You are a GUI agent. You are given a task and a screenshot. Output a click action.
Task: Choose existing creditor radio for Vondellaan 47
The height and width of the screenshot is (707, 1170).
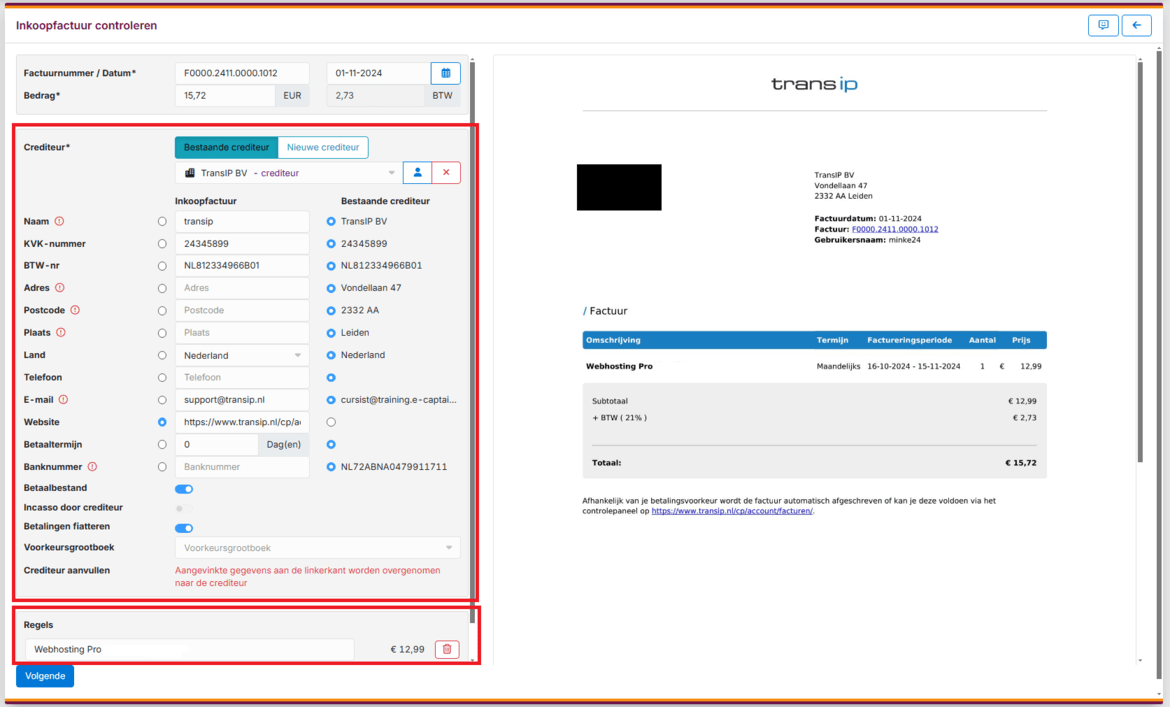331,288
